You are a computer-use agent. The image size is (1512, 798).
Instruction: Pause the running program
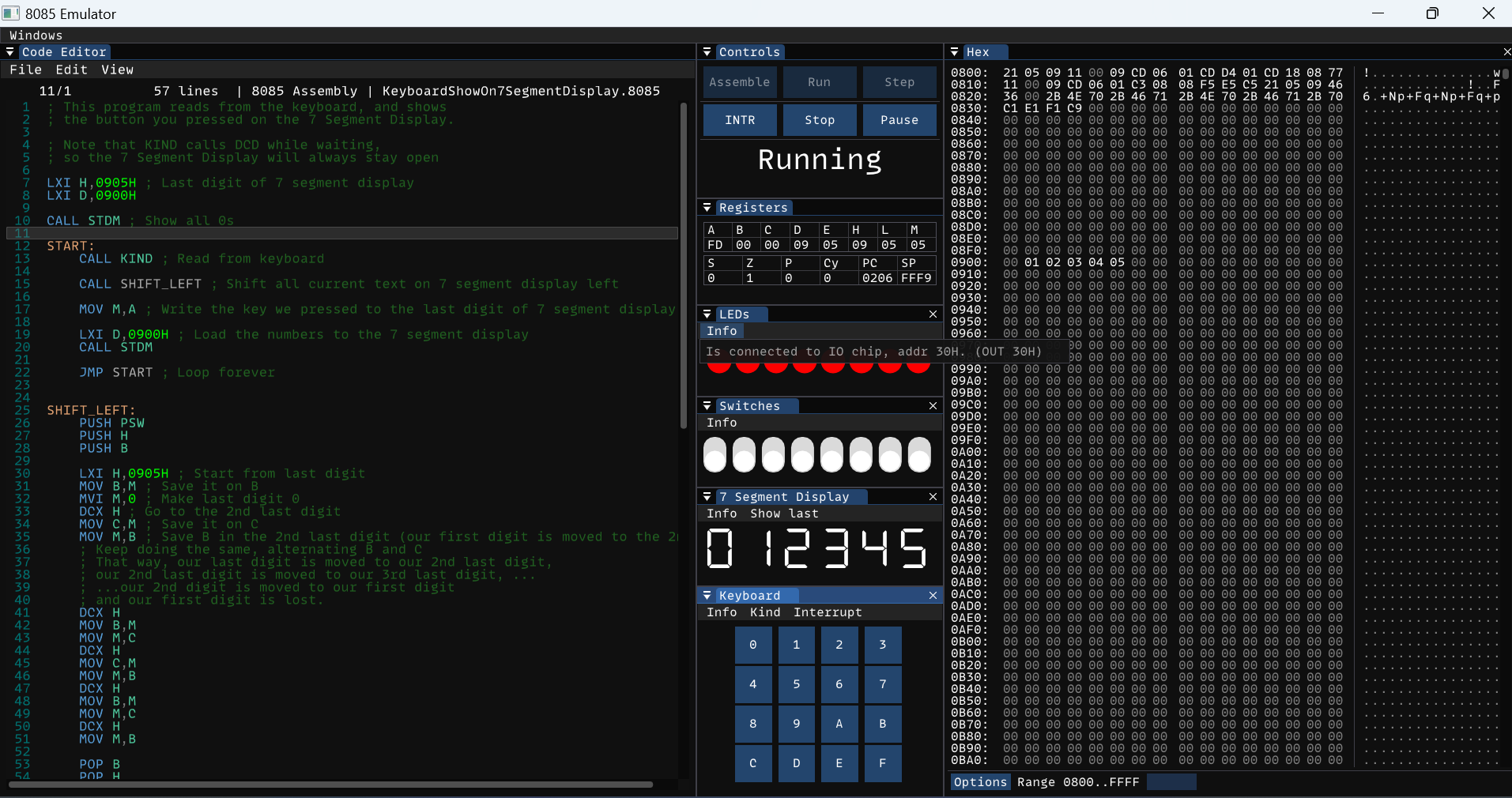[x=899, y=120]
